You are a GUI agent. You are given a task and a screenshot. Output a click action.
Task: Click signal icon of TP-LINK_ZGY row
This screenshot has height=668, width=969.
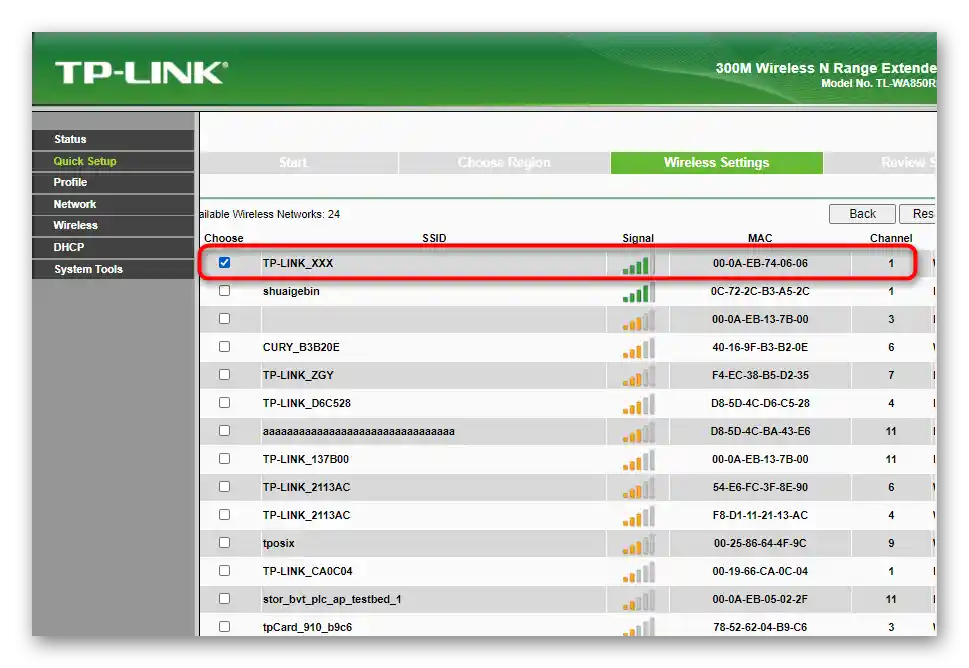(638, 377)
